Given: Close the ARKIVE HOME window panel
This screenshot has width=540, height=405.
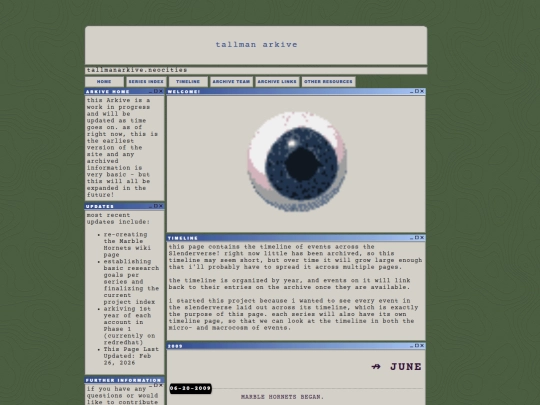Looking at the screenshot, I should click(x=161, y=91).
